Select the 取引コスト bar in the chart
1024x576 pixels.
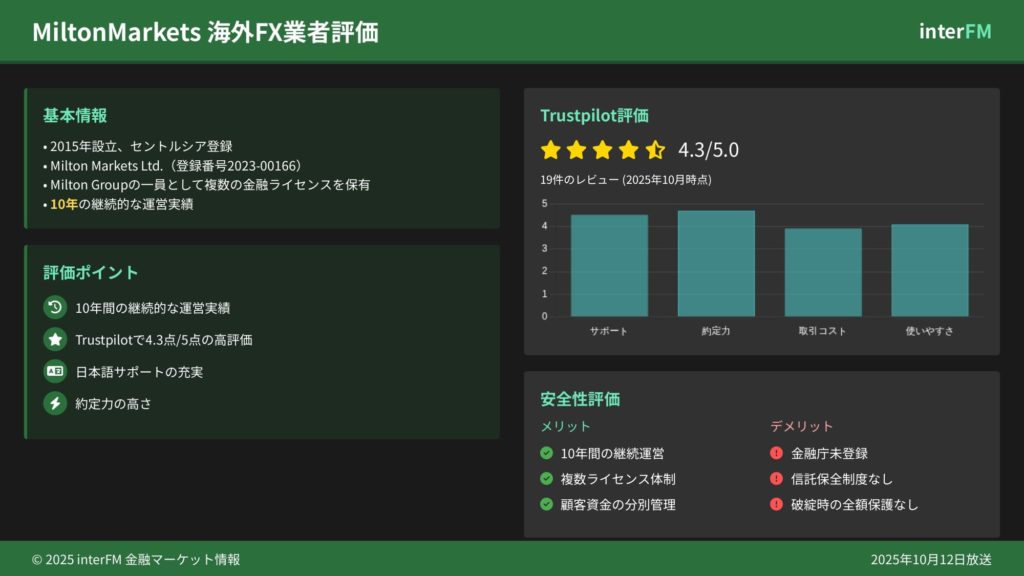823,273
